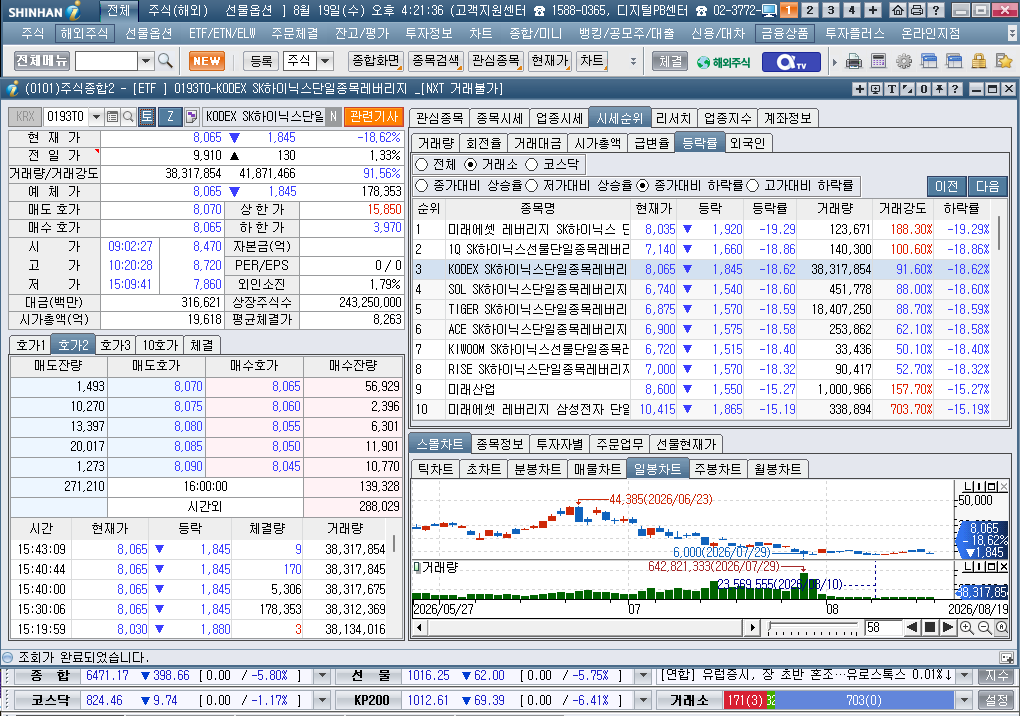1020x716 pixels.
Task: Switch to the 호가1 tab
Action: tap(31, 345)
